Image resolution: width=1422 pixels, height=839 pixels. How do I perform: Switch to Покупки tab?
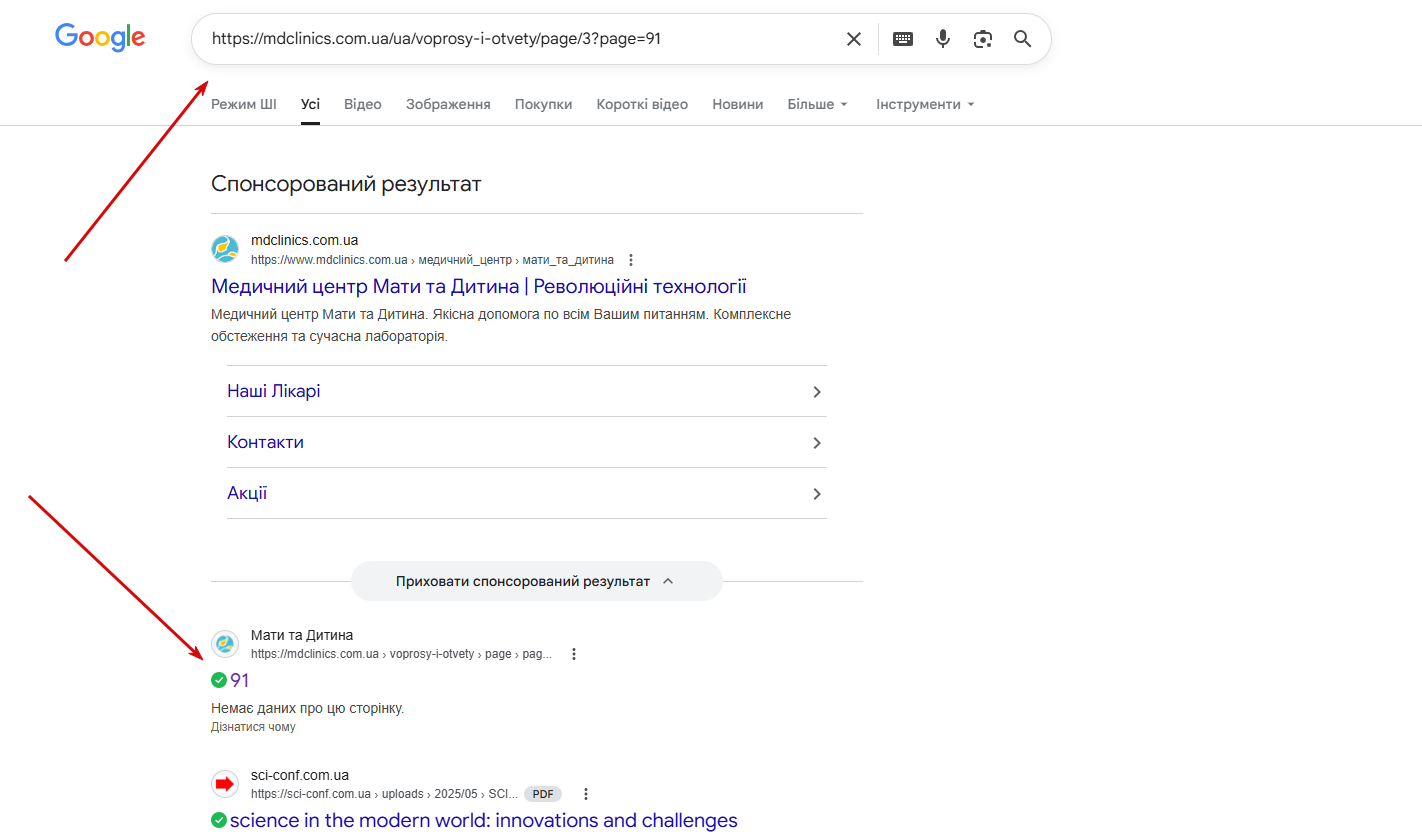point(544,104)
